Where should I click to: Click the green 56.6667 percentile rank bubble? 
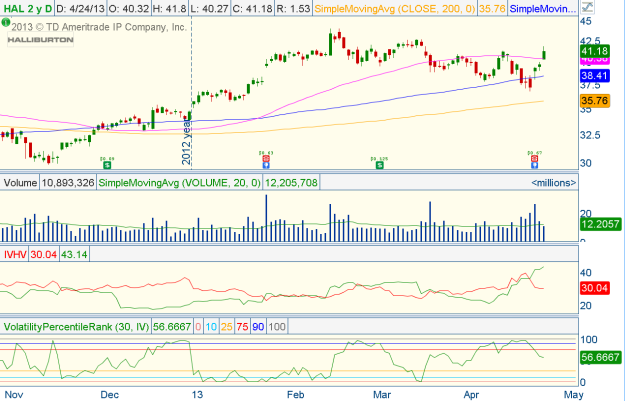click(599, 356)
